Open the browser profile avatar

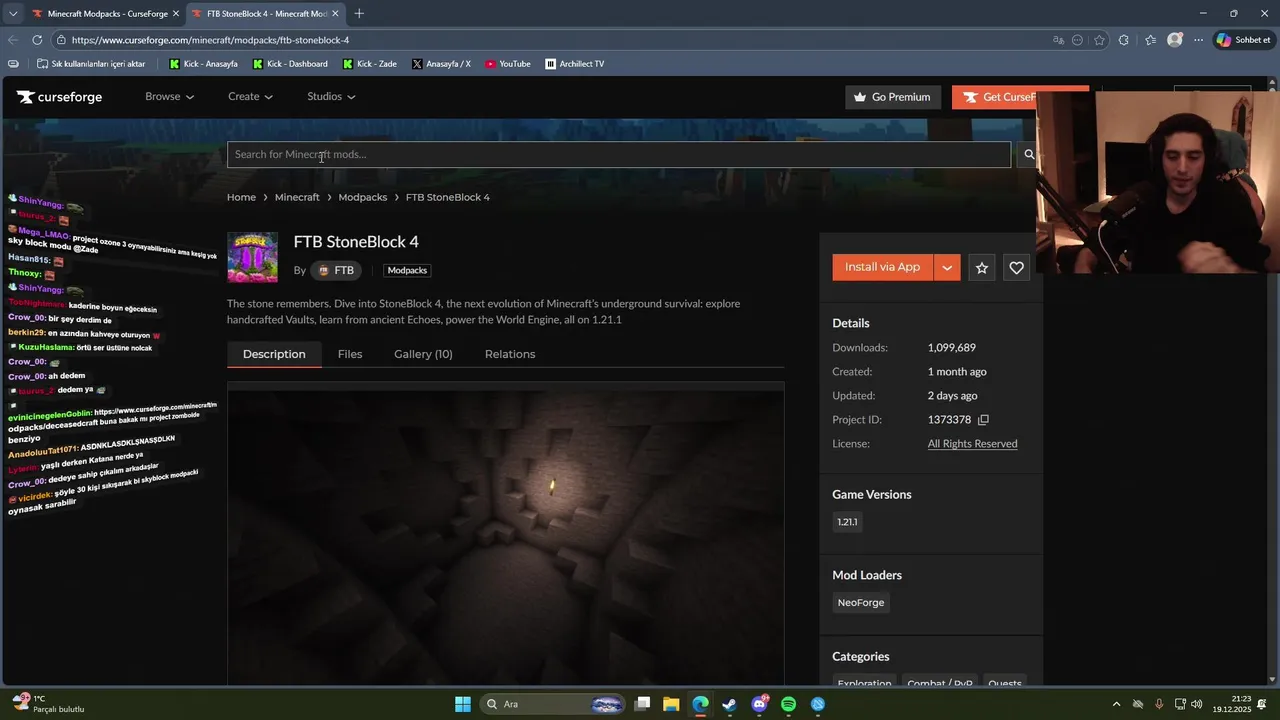pyautogui.click(x=1174, y=40)
